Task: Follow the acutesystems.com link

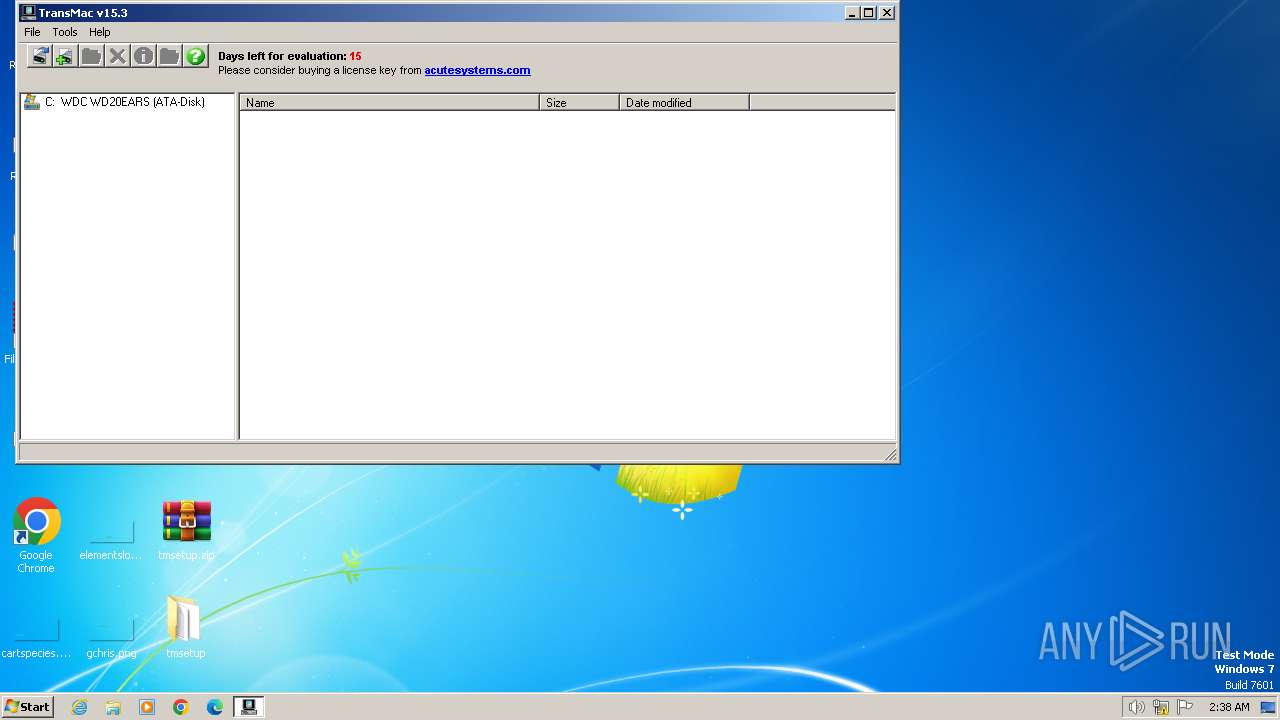Action: pyautogui.click(x=477, y=70)
